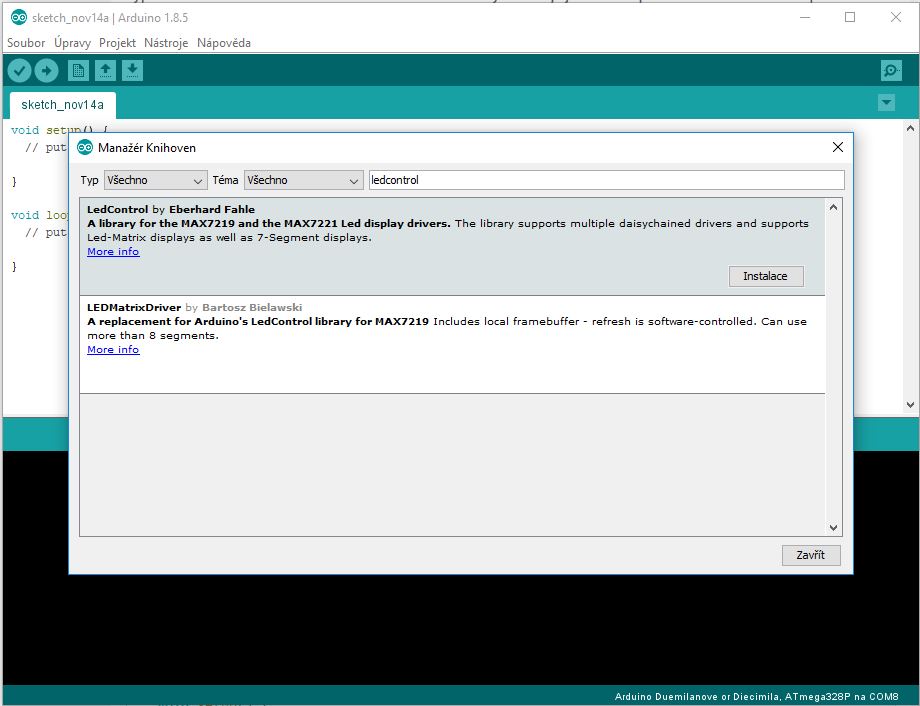The height and width of the screenshot is (706, 920).
Task: Click the library search field containing ledcontrol
Action: click(606, 180)
